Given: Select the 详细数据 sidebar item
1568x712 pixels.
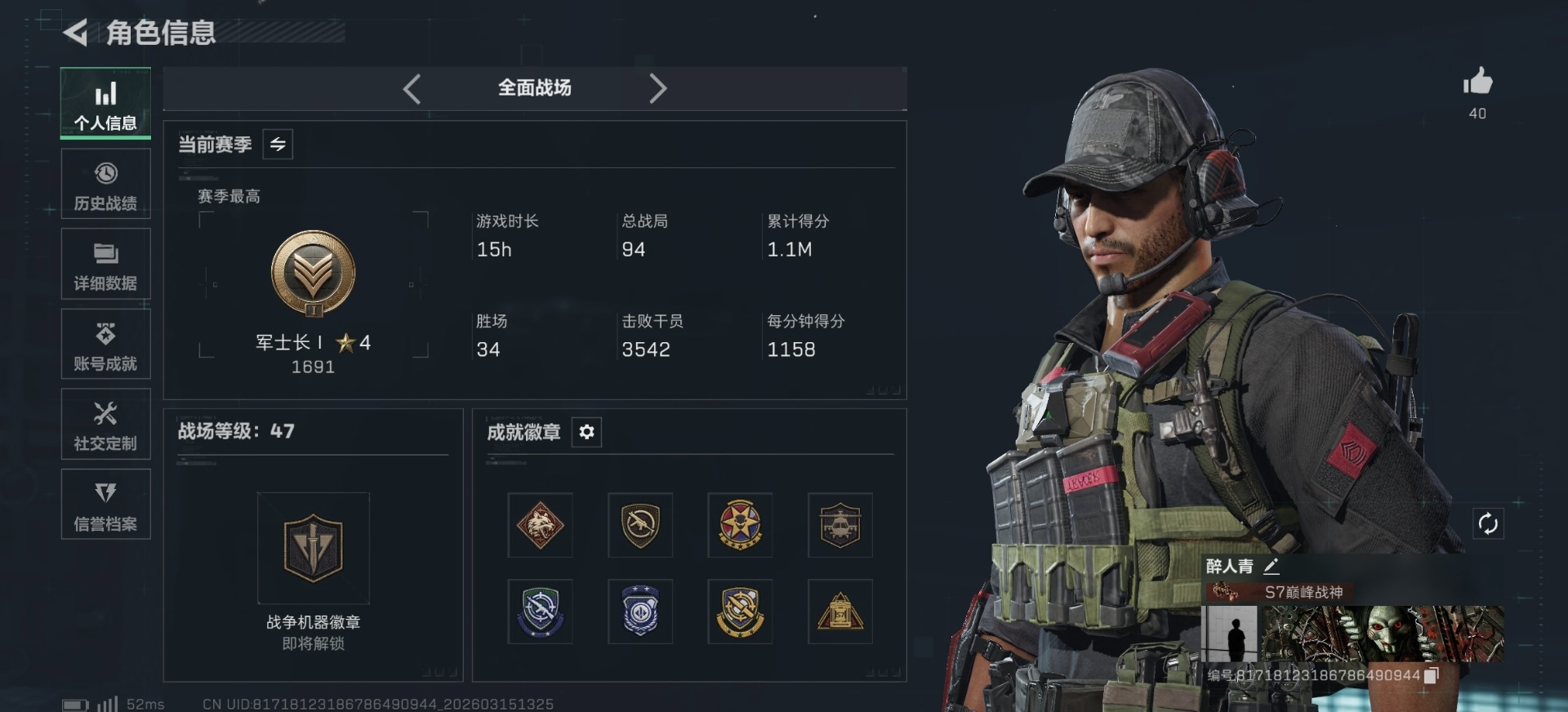Looking at the screenshot, I should (x=105, y=264).
